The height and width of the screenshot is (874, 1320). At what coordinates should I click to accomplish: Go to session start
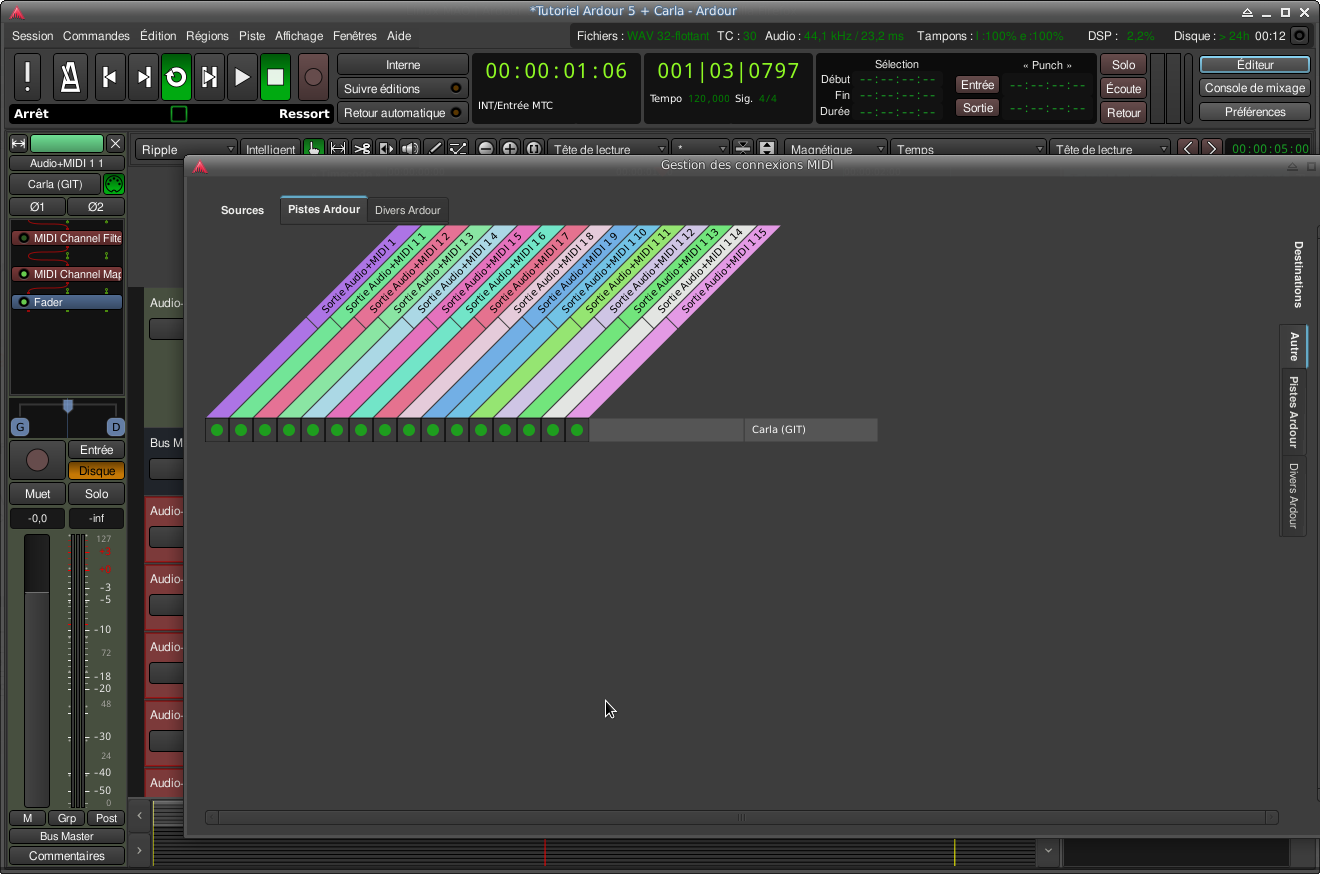110,77
